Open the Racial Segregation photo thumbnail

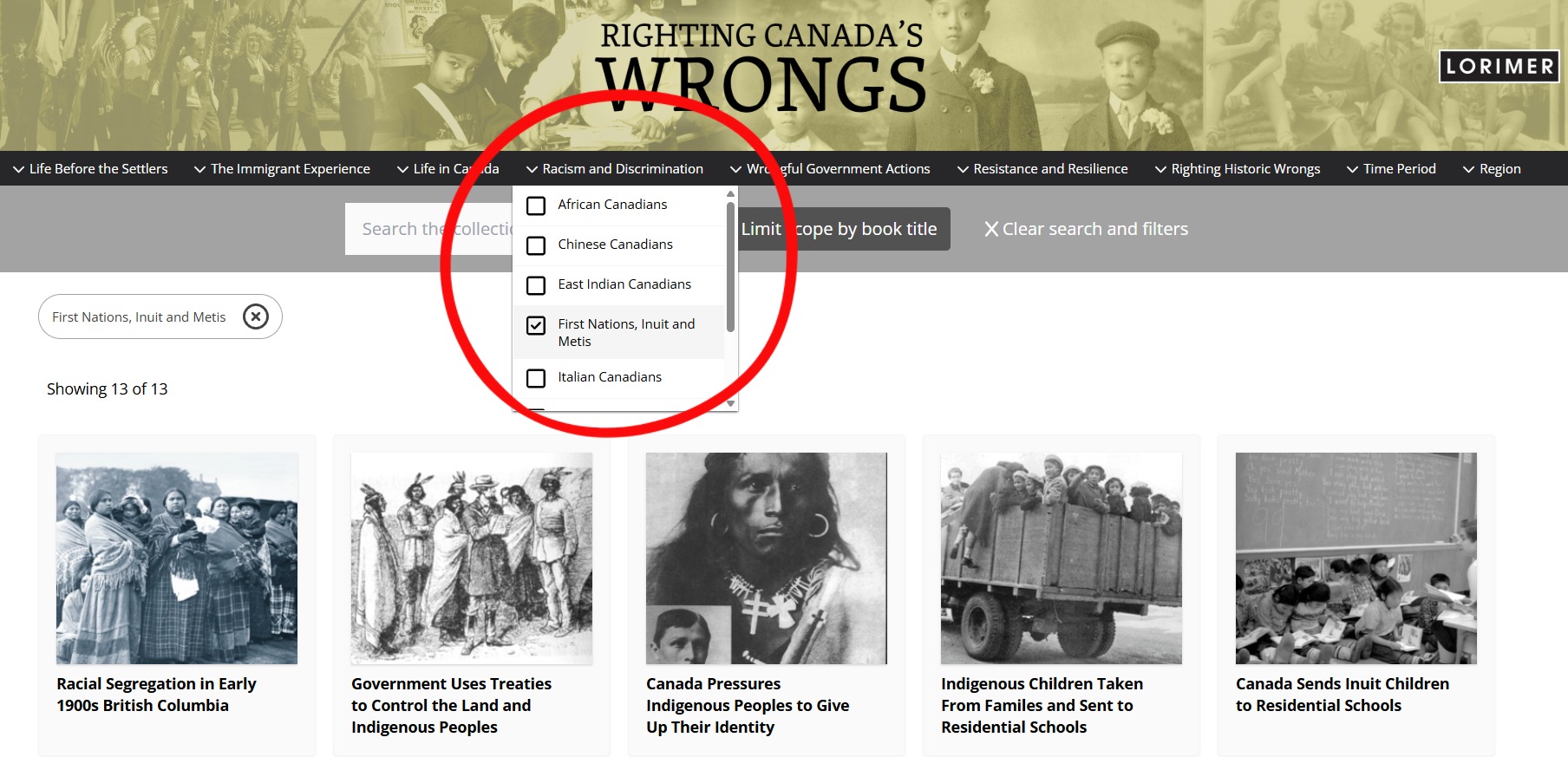177,558
